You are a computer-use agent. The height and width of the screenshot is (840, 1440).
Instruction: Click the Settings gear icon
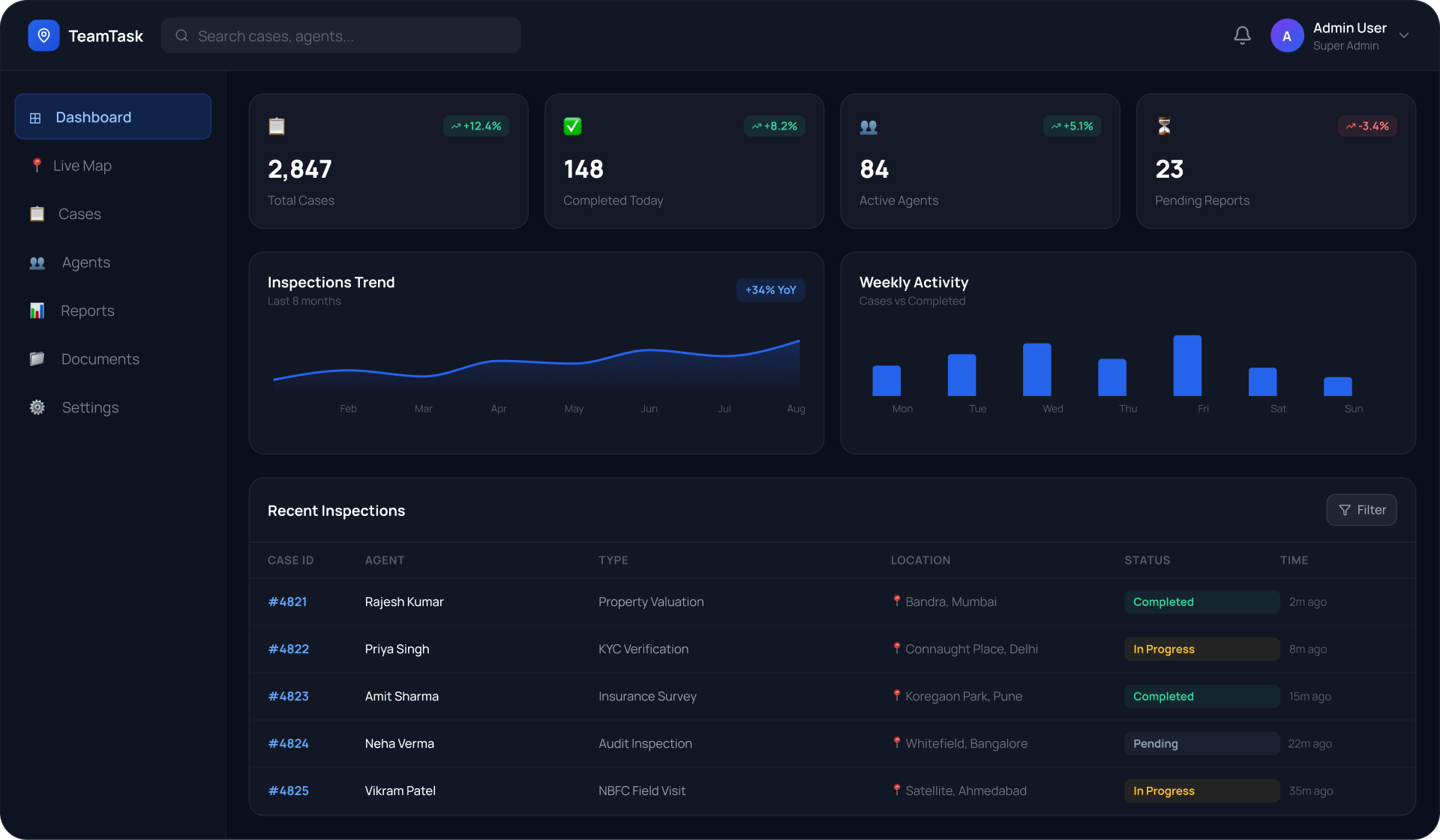(37, 407)
